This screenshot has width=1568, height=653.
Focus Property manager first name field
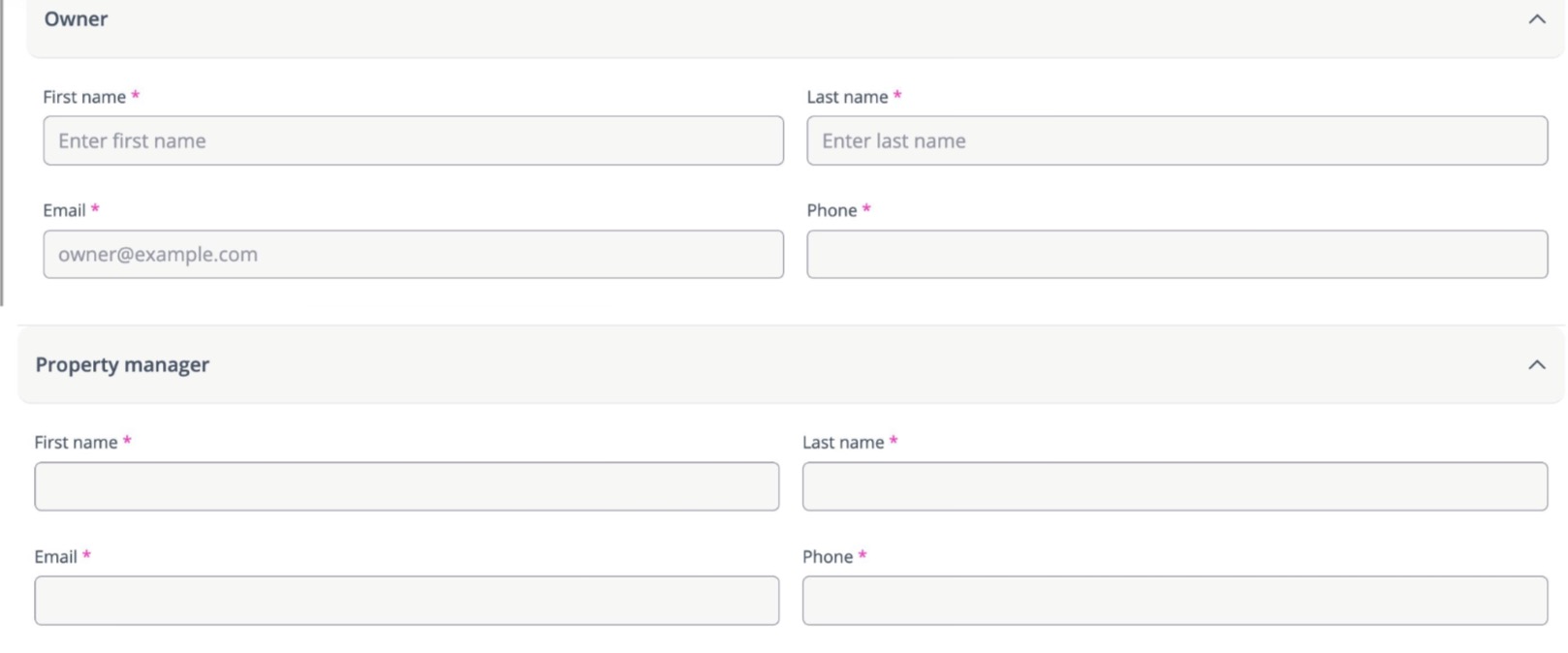406,486
